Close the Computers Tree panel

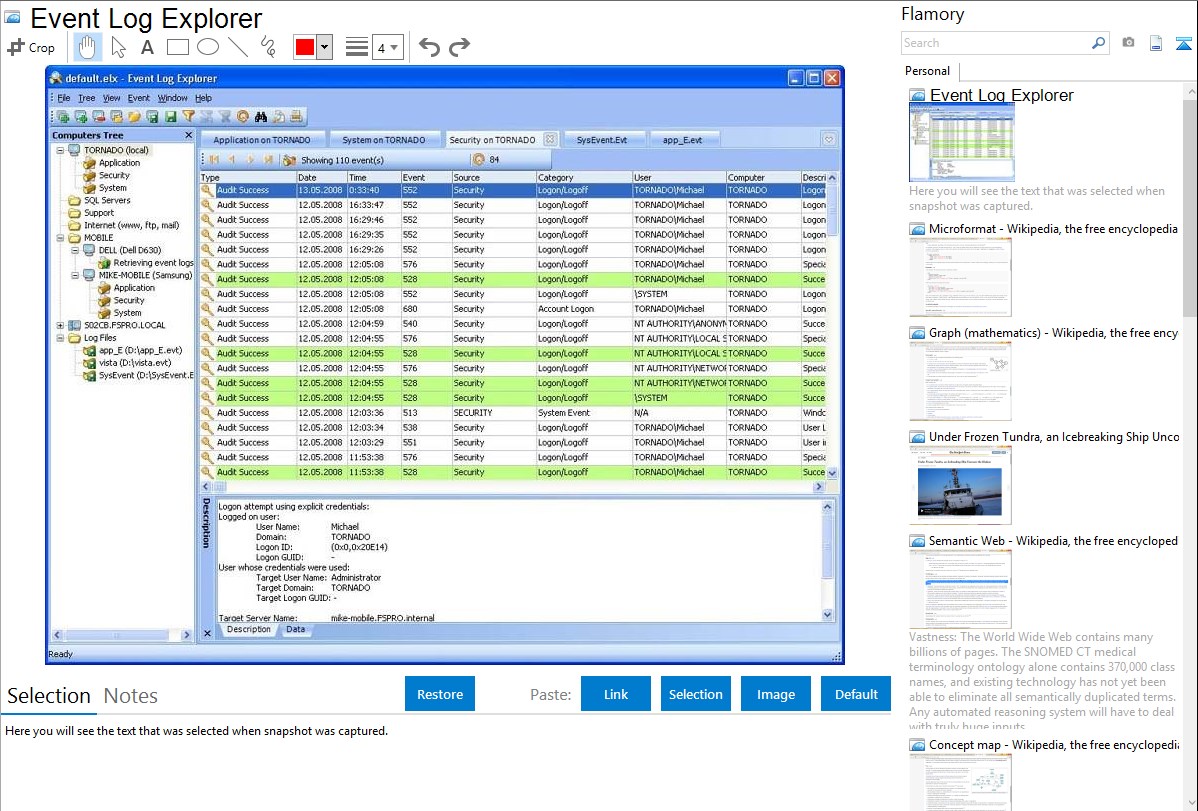tap(189, 135)
